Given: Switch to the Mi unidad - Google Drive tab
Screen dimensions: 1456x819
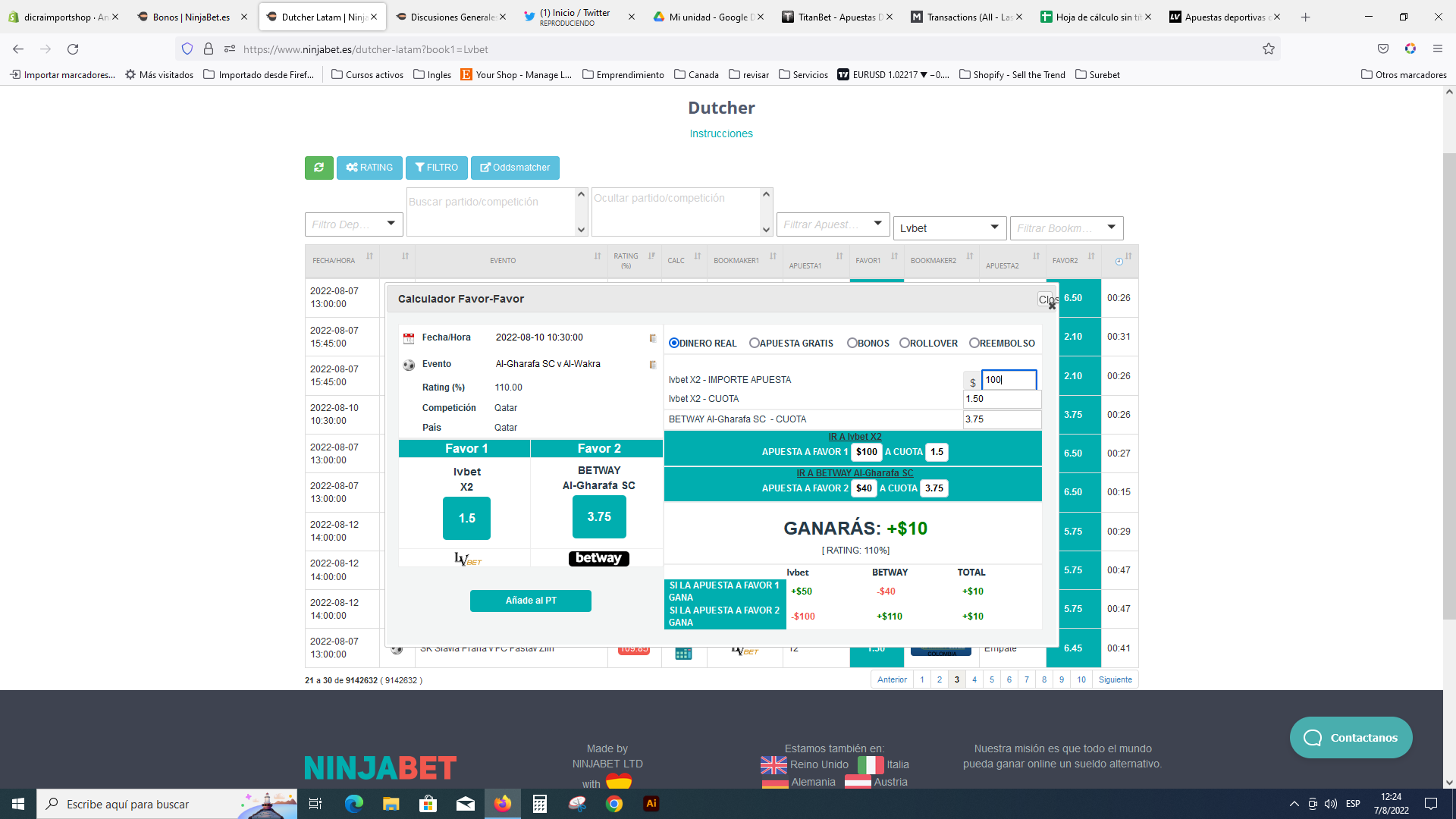Looking at the screenshot, I should point(709,17).
